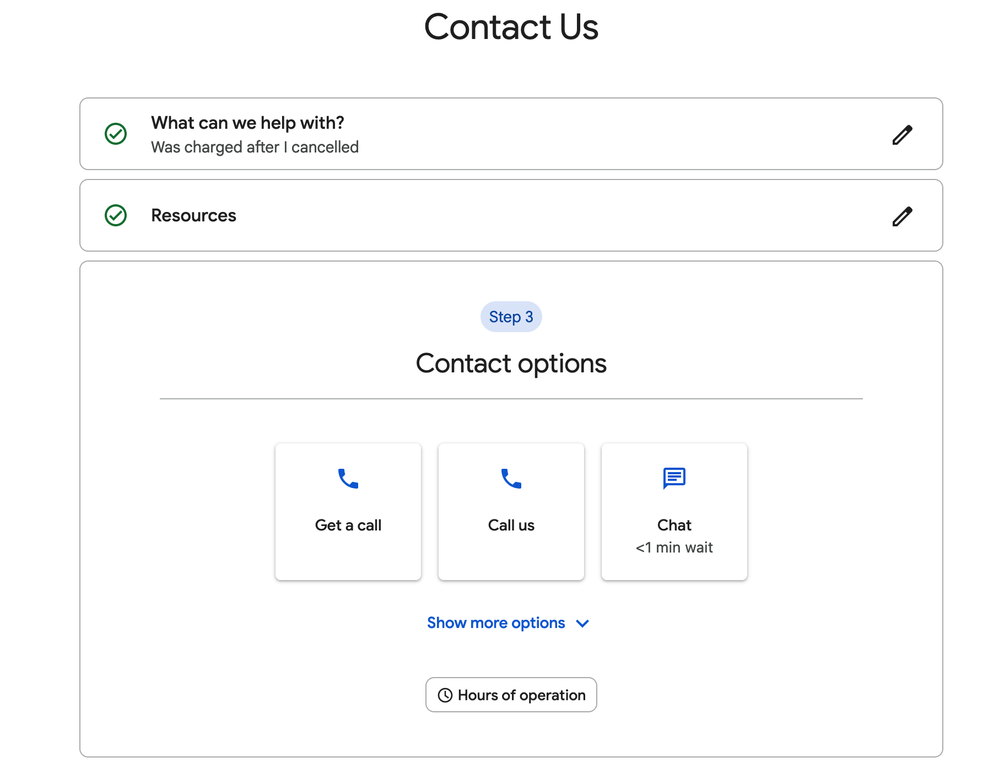This screenshot has height=775, width=999.
Task: Click the '<1 min wait' text
Action: (x=674, y=548)
